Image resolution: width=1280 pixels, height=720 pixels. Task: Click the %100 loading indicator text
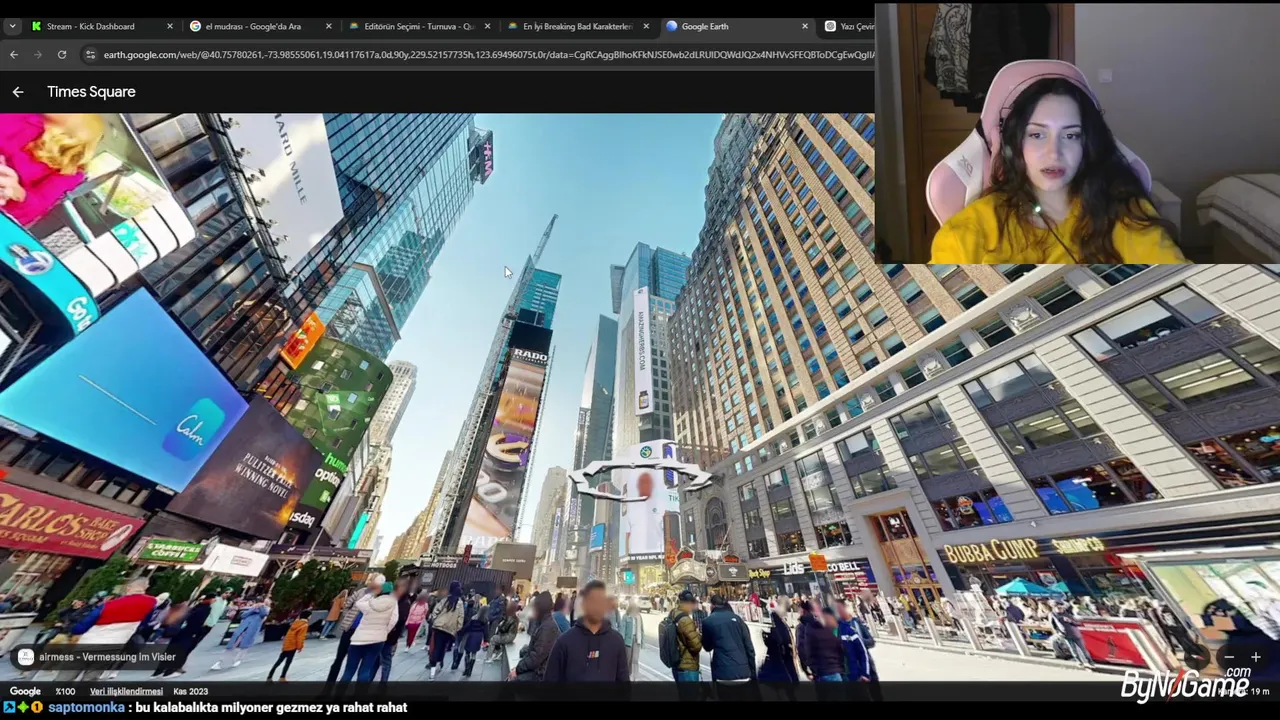[65, 691]
